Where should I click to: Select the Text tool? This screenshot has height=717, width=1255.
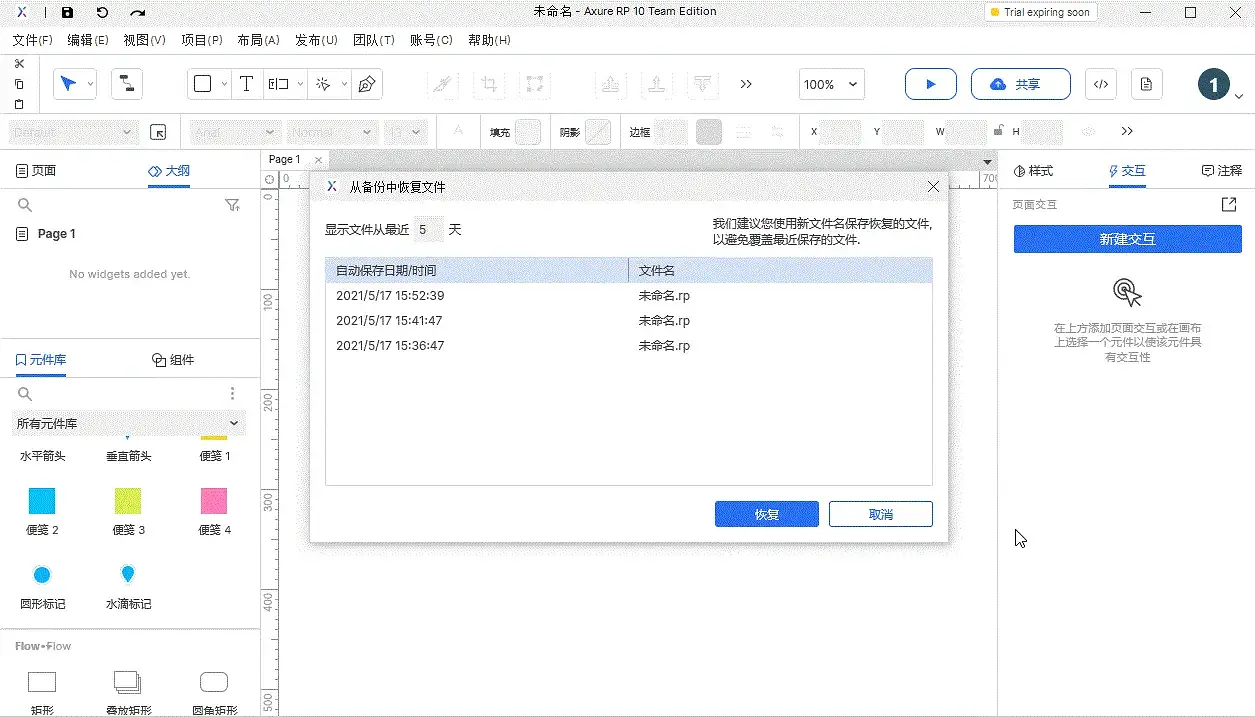click(246, 84)
